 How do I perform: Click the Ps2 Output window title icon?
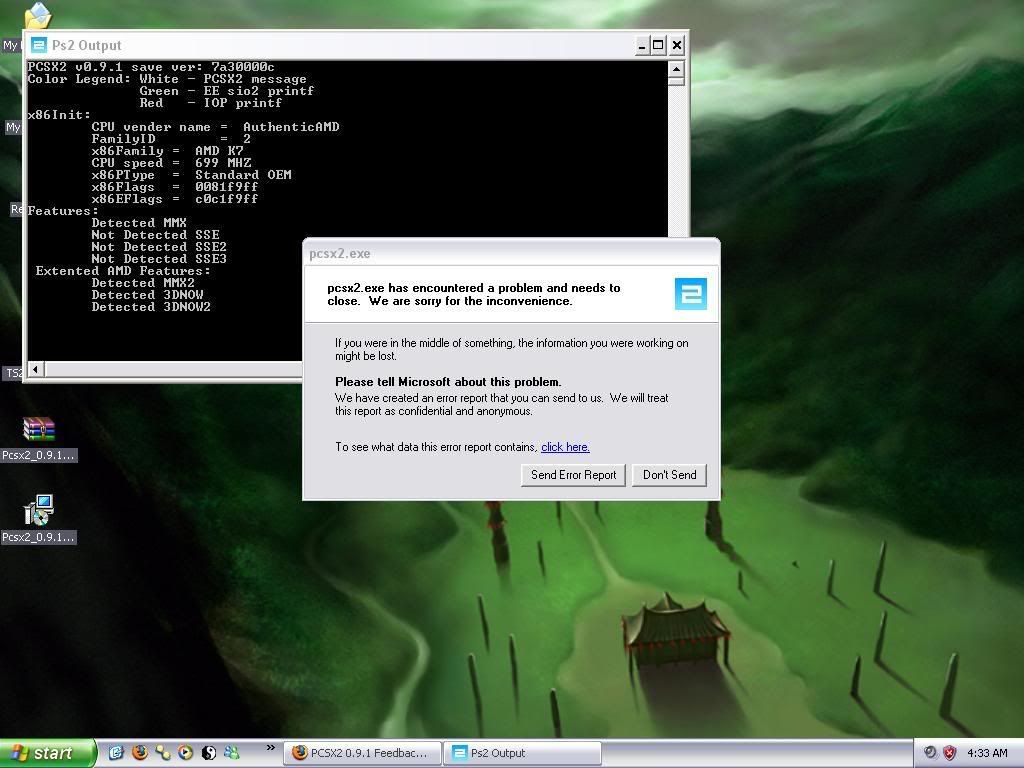[x=39, y=45]
